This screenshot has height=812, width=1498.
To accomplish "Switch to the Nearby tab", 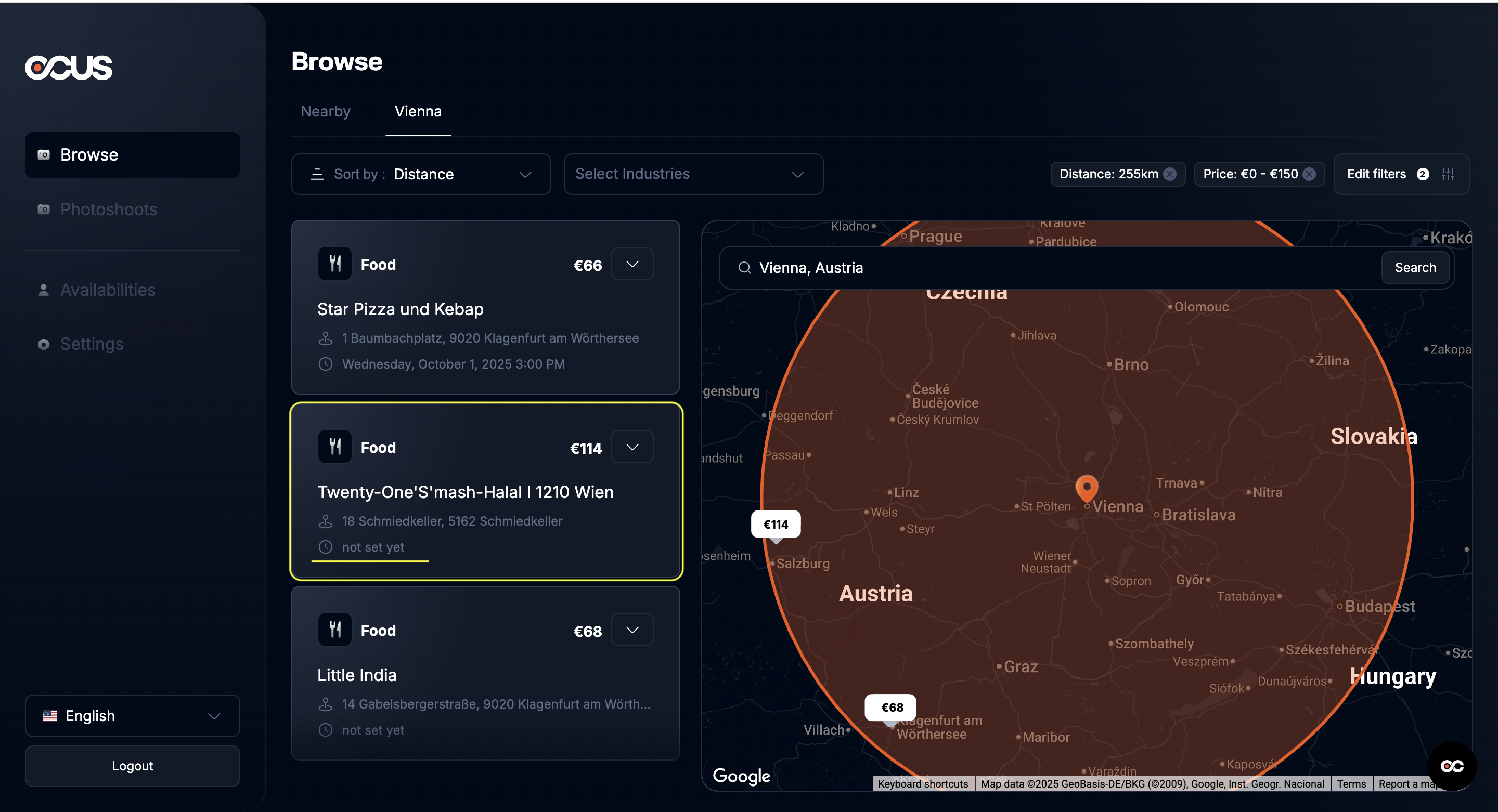I will click(x=326, y=111).
